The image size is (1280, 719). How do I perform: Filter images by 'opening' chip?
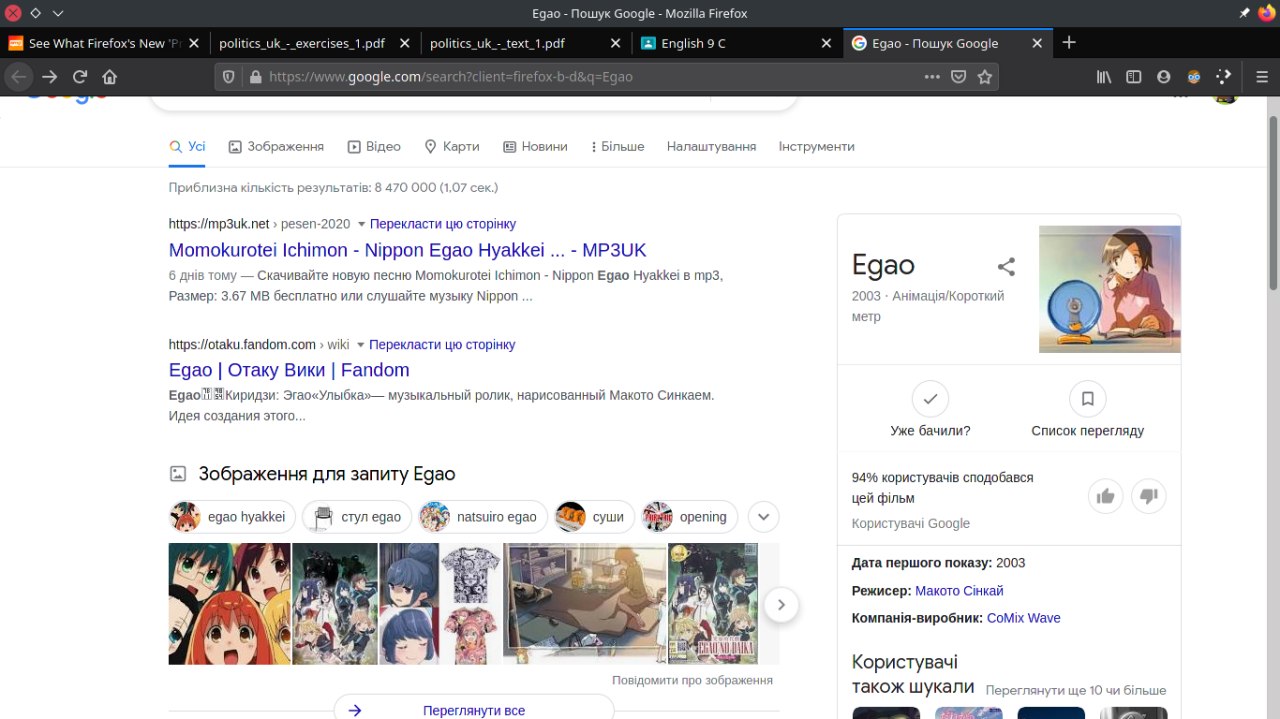[690, 517]
